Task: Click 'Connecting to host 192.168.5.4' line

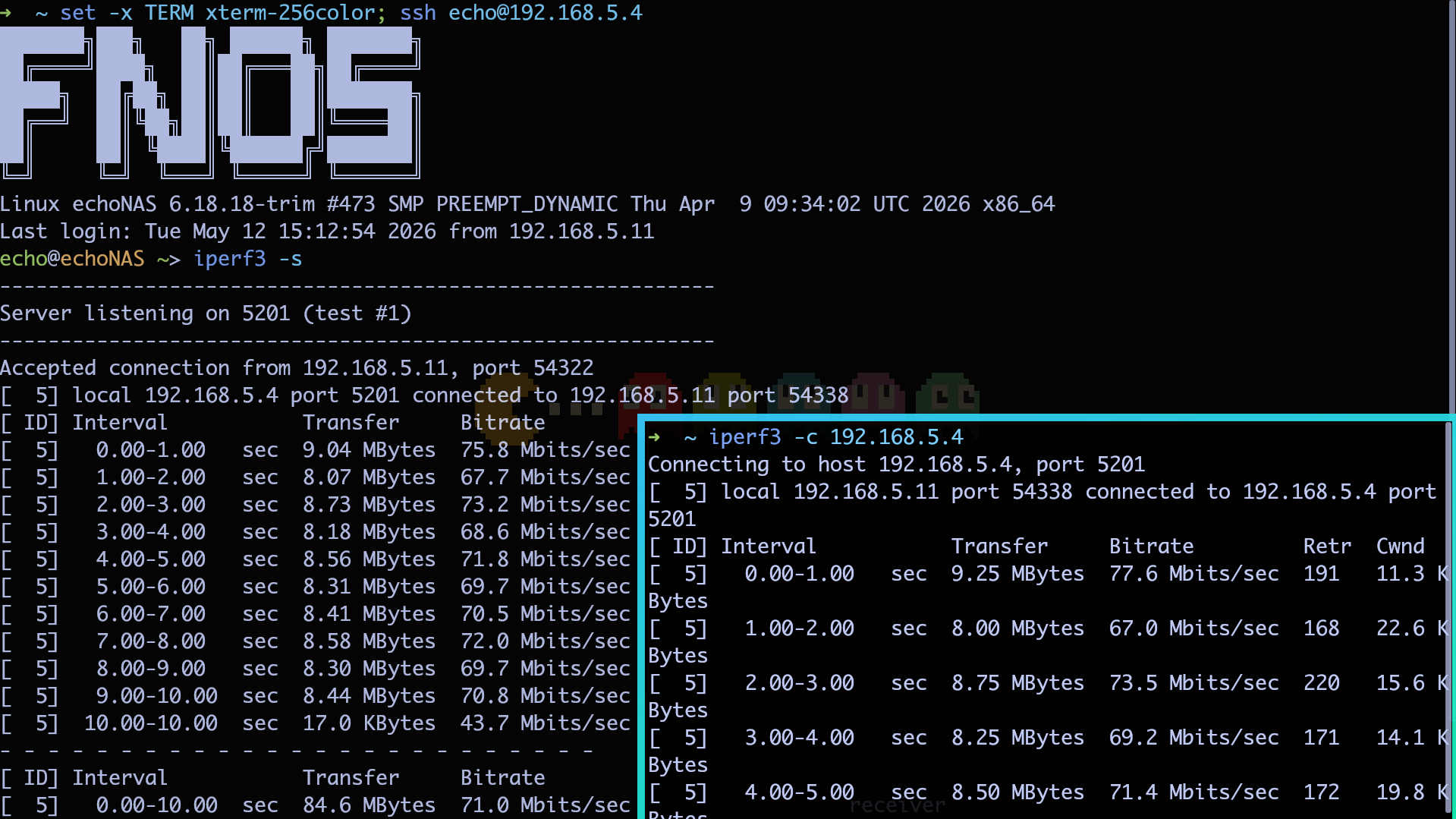Action: (x=897, y=465)
